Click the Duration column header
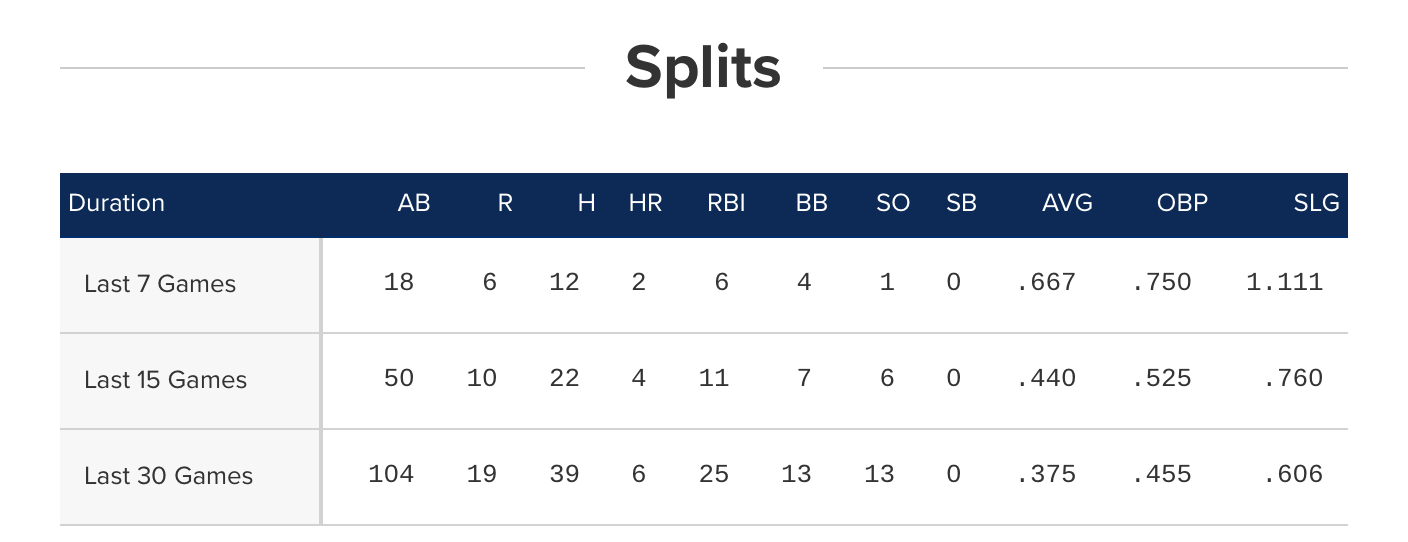Image resolution: width=1408 pixels, height=542 pixels. pos(116,203)
